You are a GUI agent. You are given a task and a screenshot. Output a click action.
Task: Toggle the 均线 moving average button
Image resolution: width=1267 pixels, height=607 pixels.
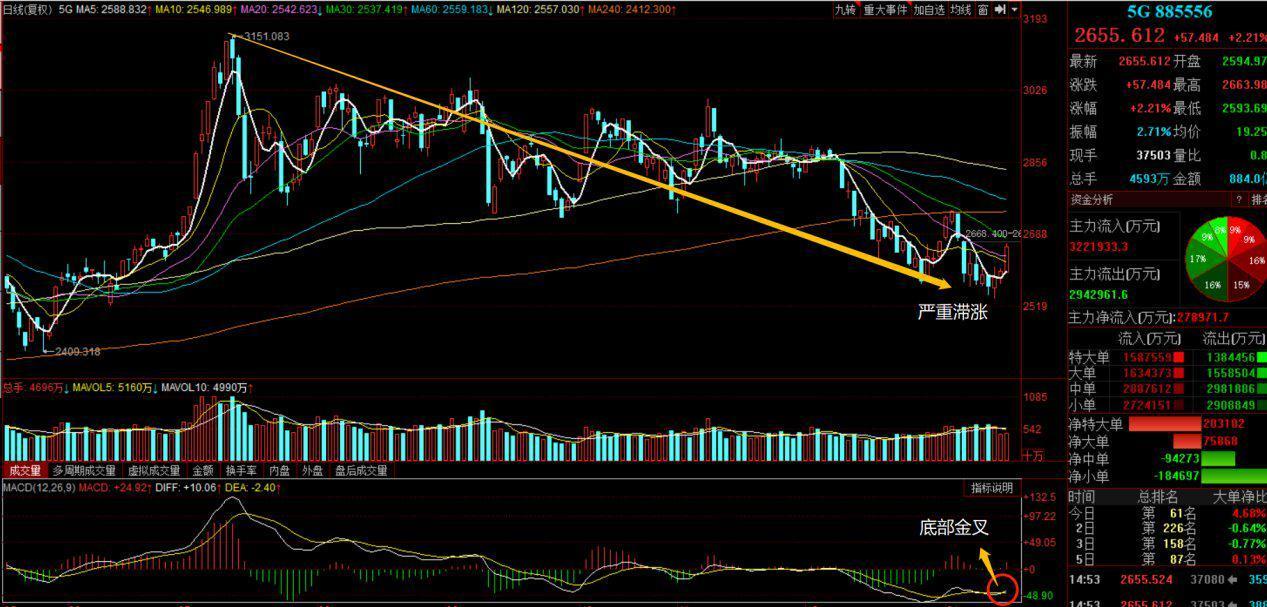coord(960,10)
